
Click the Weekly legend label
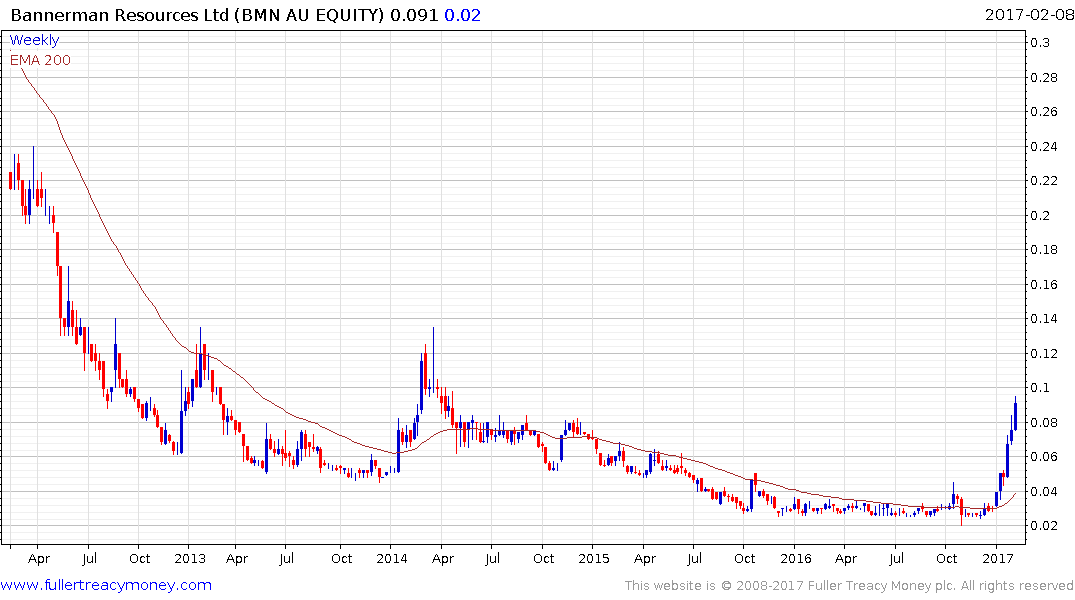(x=34, y=40)
